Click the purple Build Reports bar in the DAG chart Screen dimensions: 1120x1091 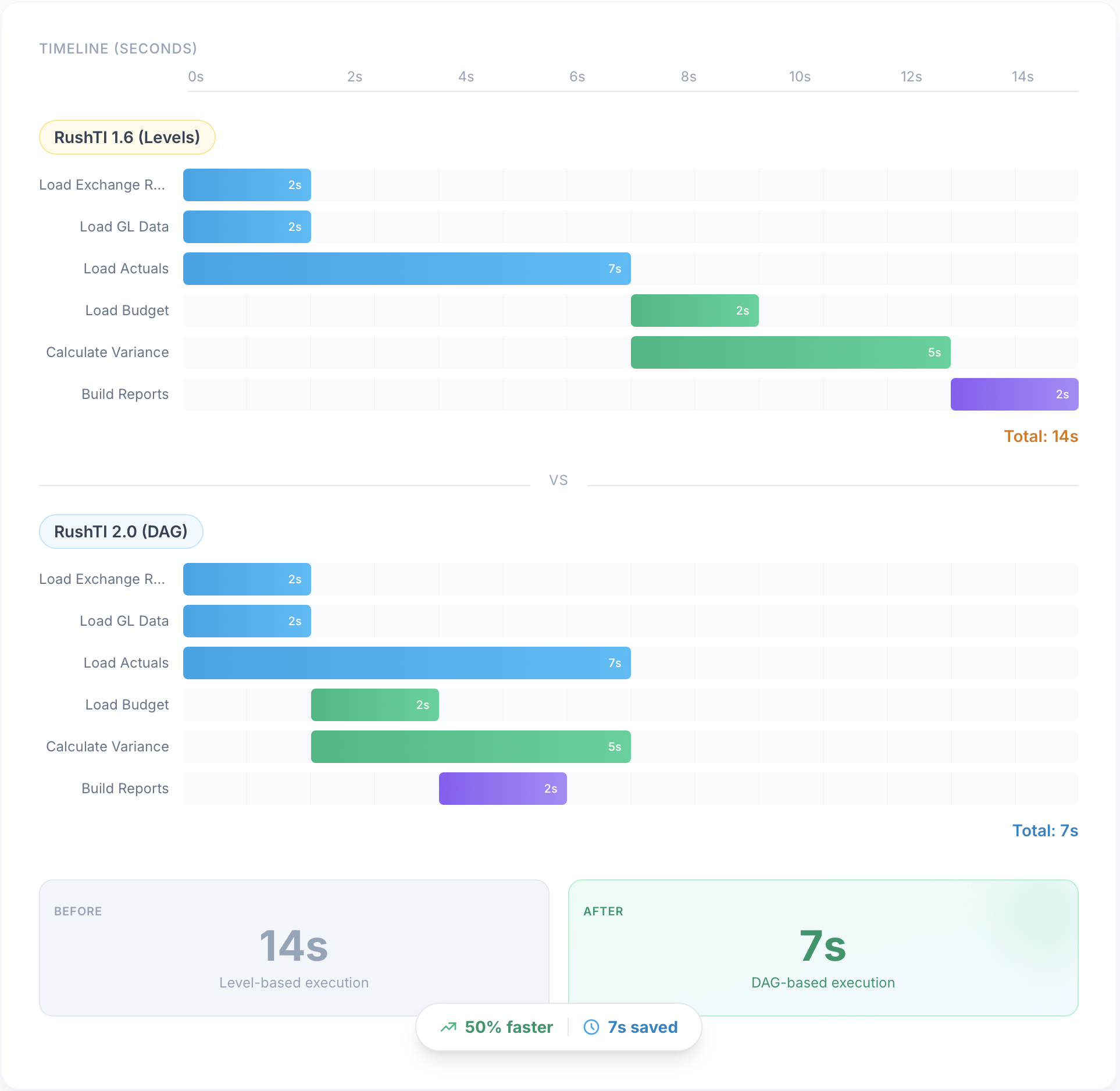(x=502, y=788)
